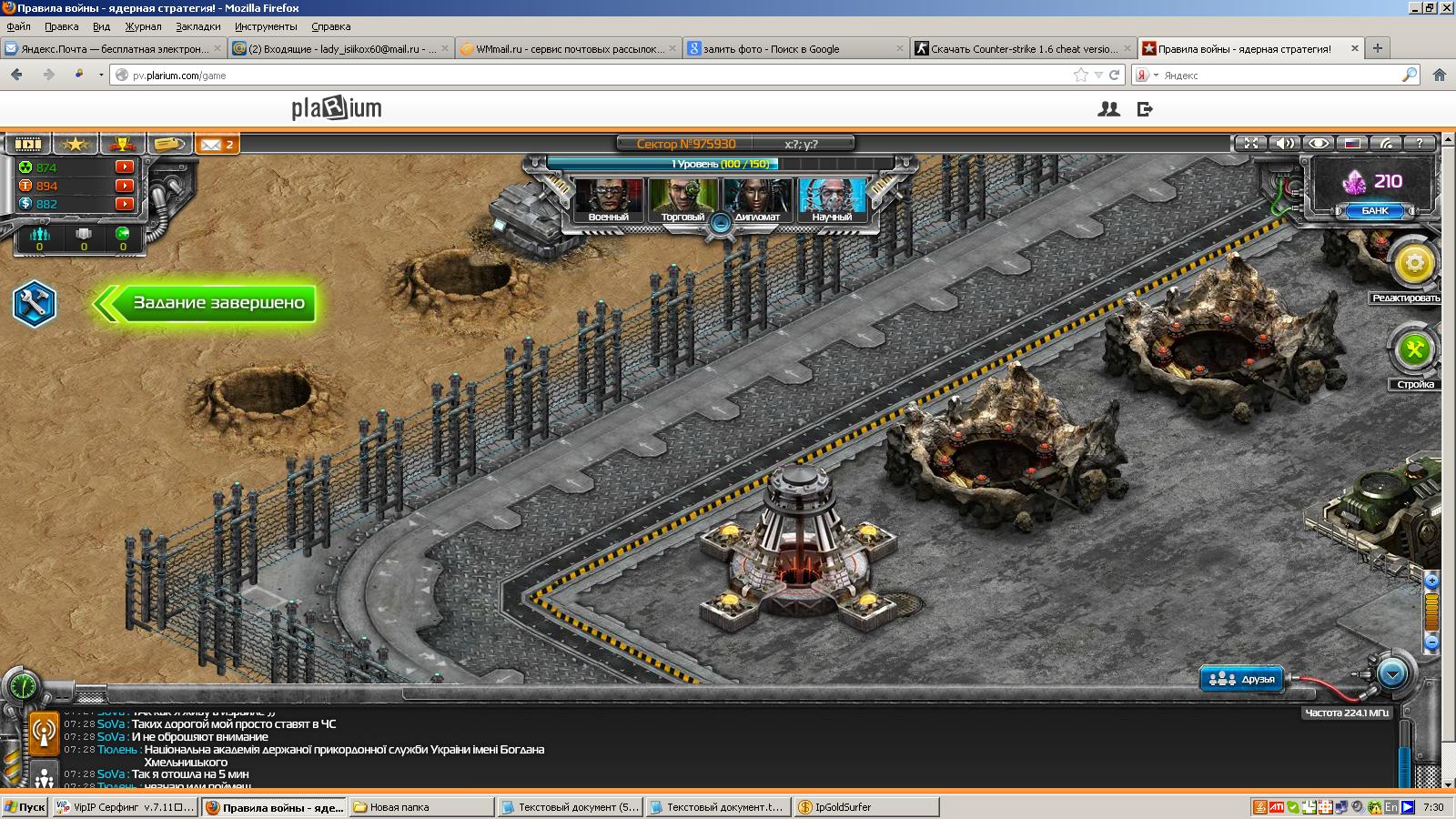
Task: Open the friends icon in Plarium header
Action: coord(1108,109)
